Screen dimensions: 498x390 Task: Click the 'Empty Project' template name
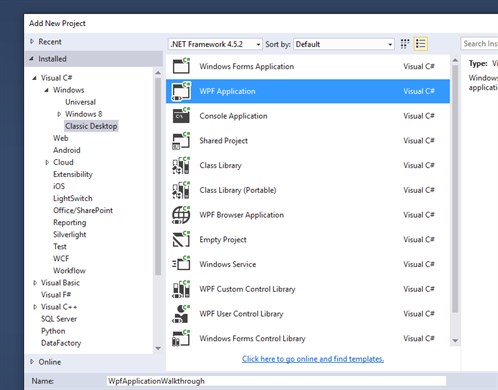coord(223,240)
